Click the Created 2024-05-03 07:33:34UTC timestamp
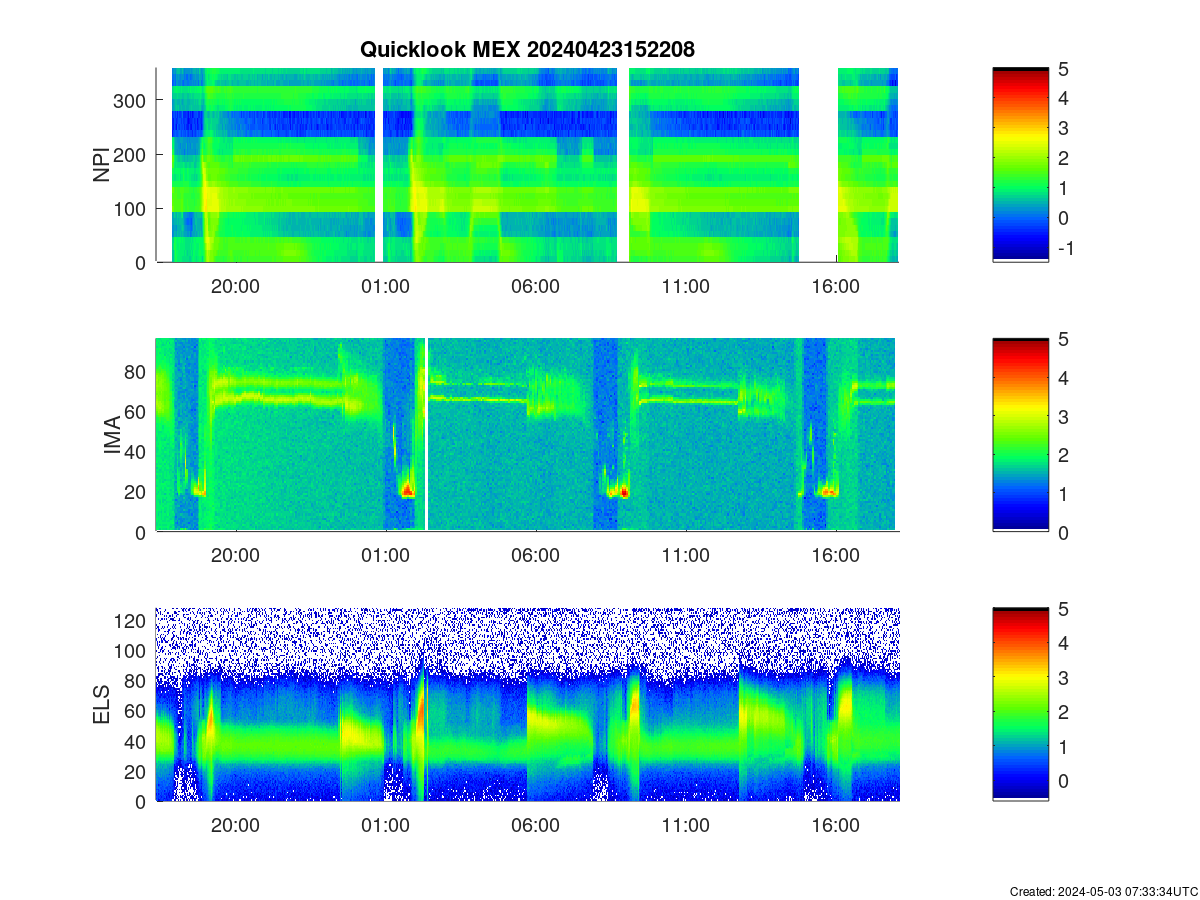Image resolution: width=1200 pixels, height=900 pixels. tap(1103, 891)
